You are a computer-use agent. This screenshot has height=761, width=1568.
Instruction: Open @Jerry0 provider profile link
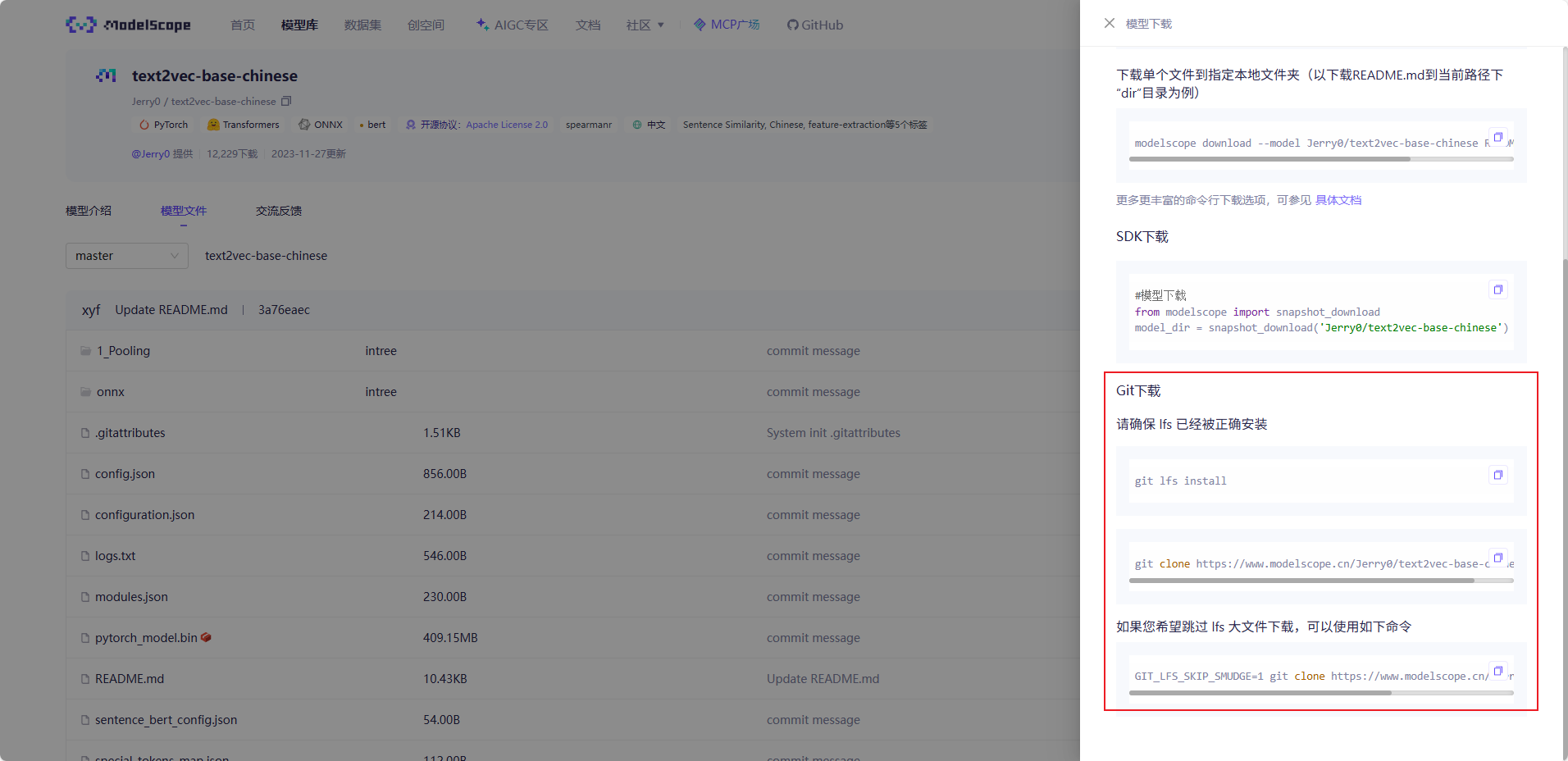click(x=151, y=153)
